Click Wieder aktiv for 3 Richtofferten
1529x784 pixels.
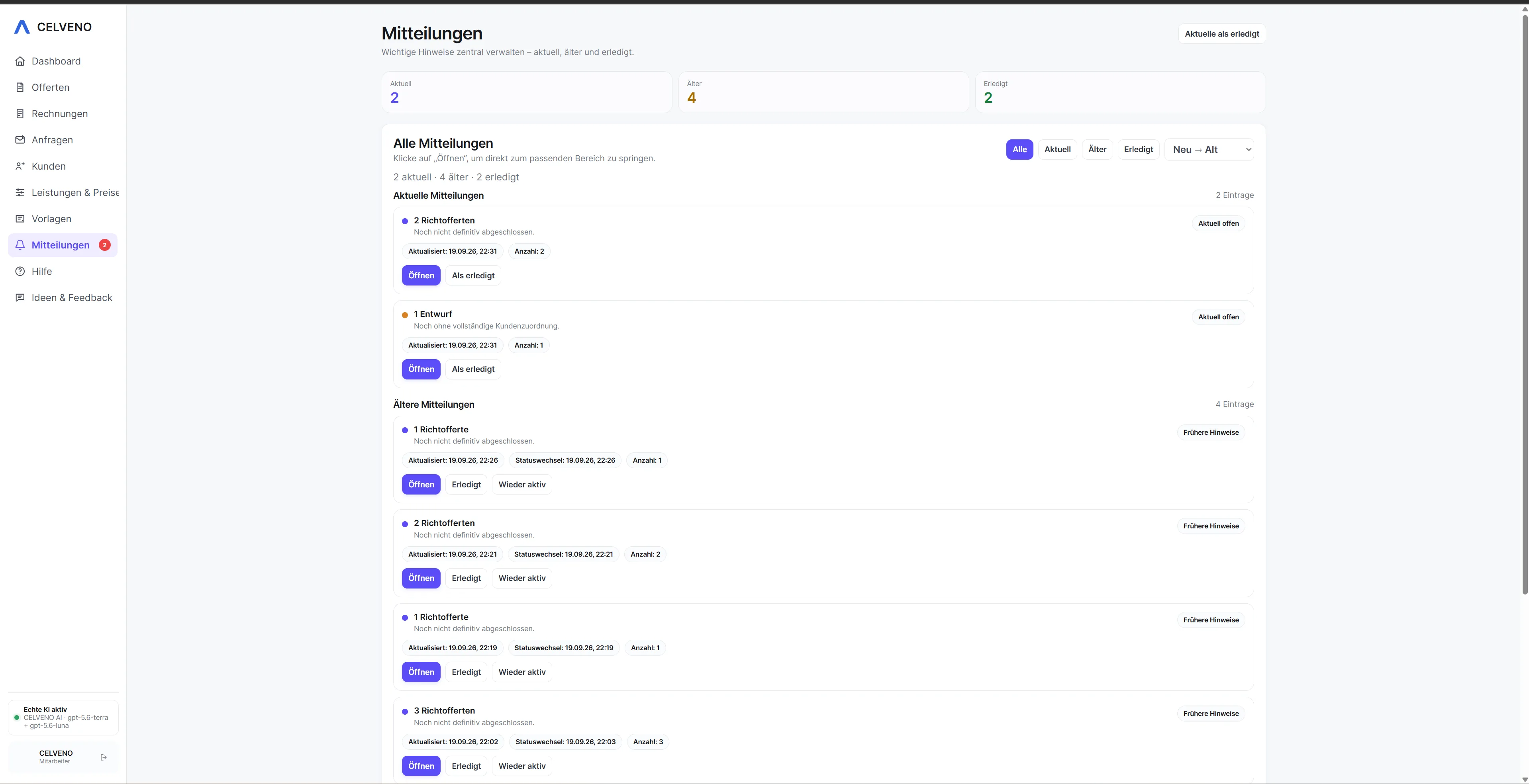coord(522,766)
